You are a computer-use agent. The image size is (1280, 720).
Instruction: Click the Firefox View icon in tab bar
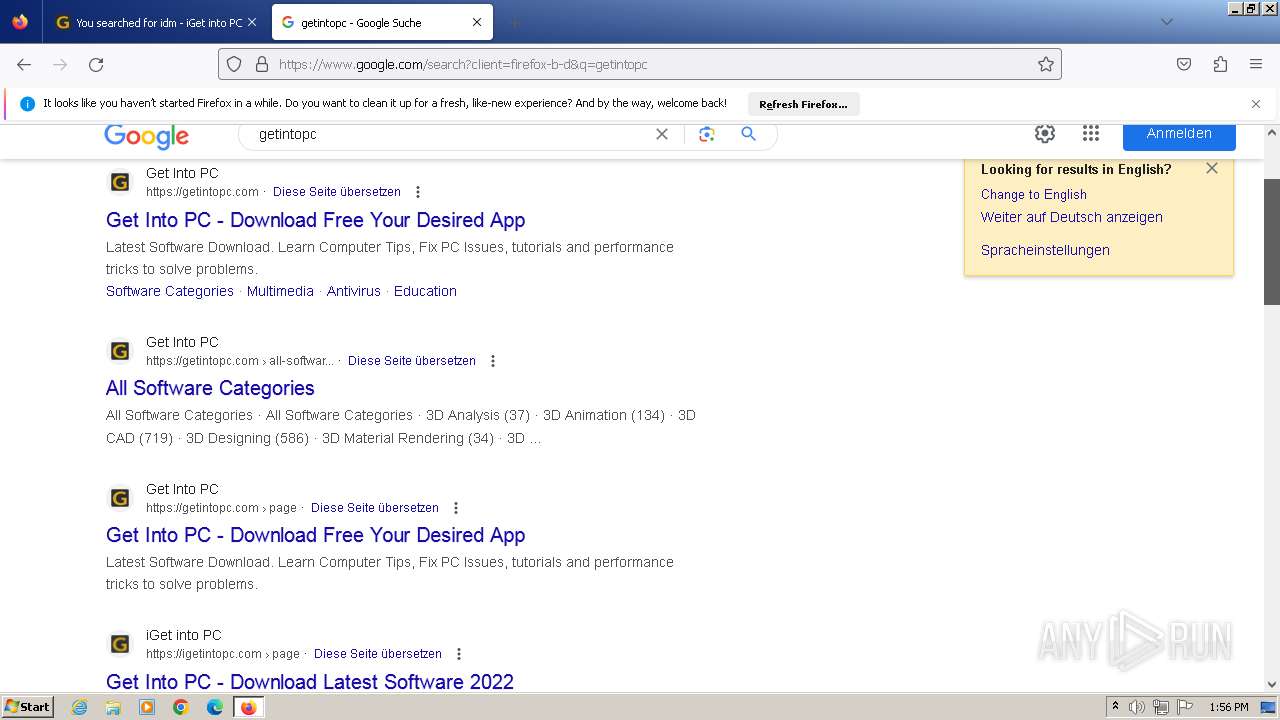tap(20, 22)
